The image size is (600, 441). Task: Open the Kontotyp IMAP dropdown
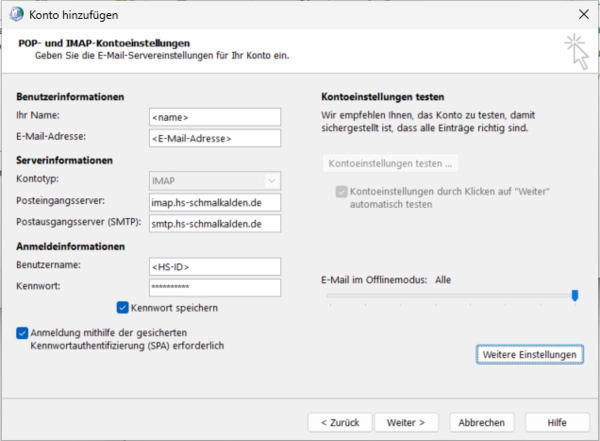click(x=215, y=181)
